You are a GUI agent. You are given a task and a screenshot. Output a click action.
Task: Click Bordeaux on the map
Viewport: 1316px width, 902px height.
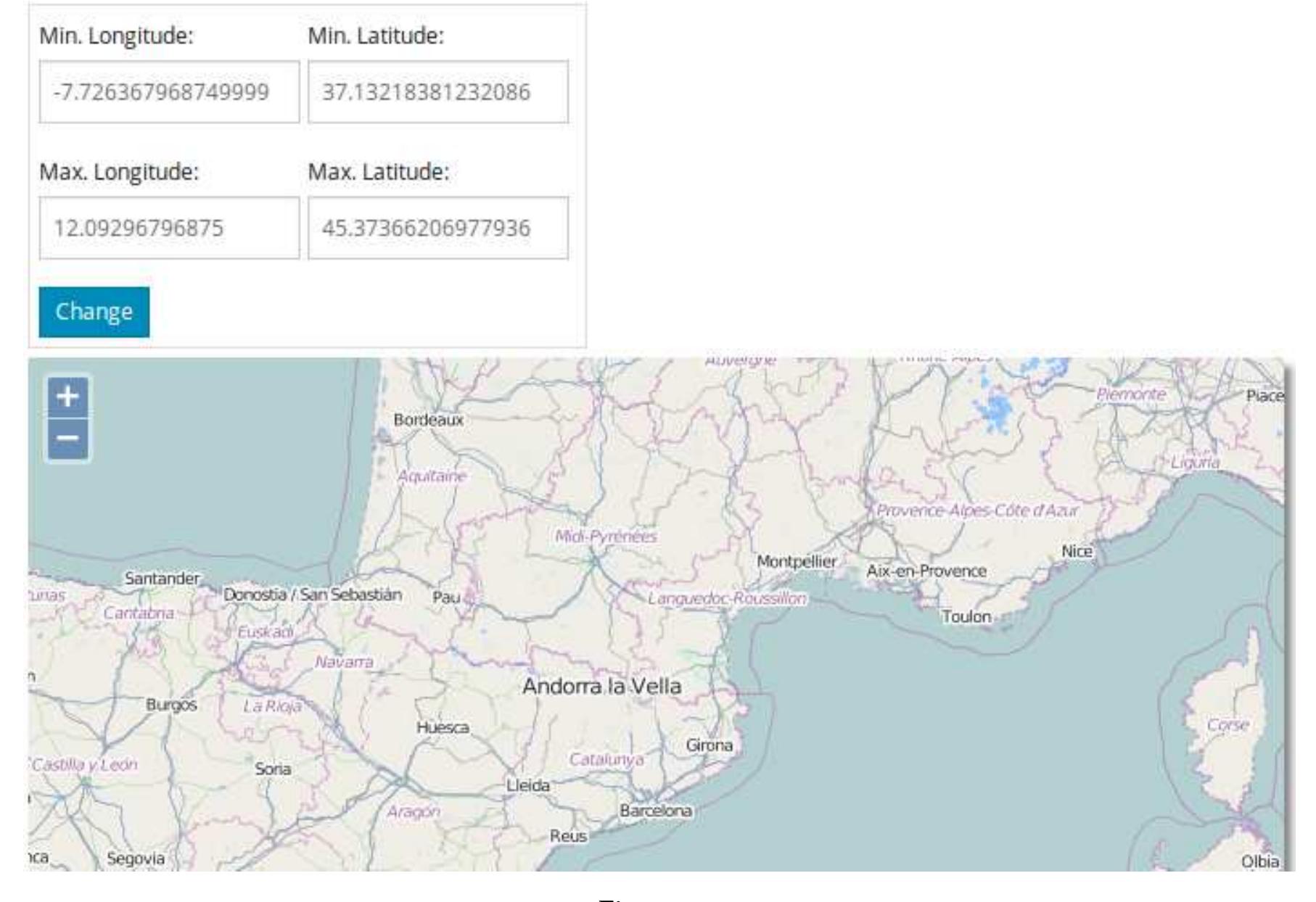coord(428,420)
